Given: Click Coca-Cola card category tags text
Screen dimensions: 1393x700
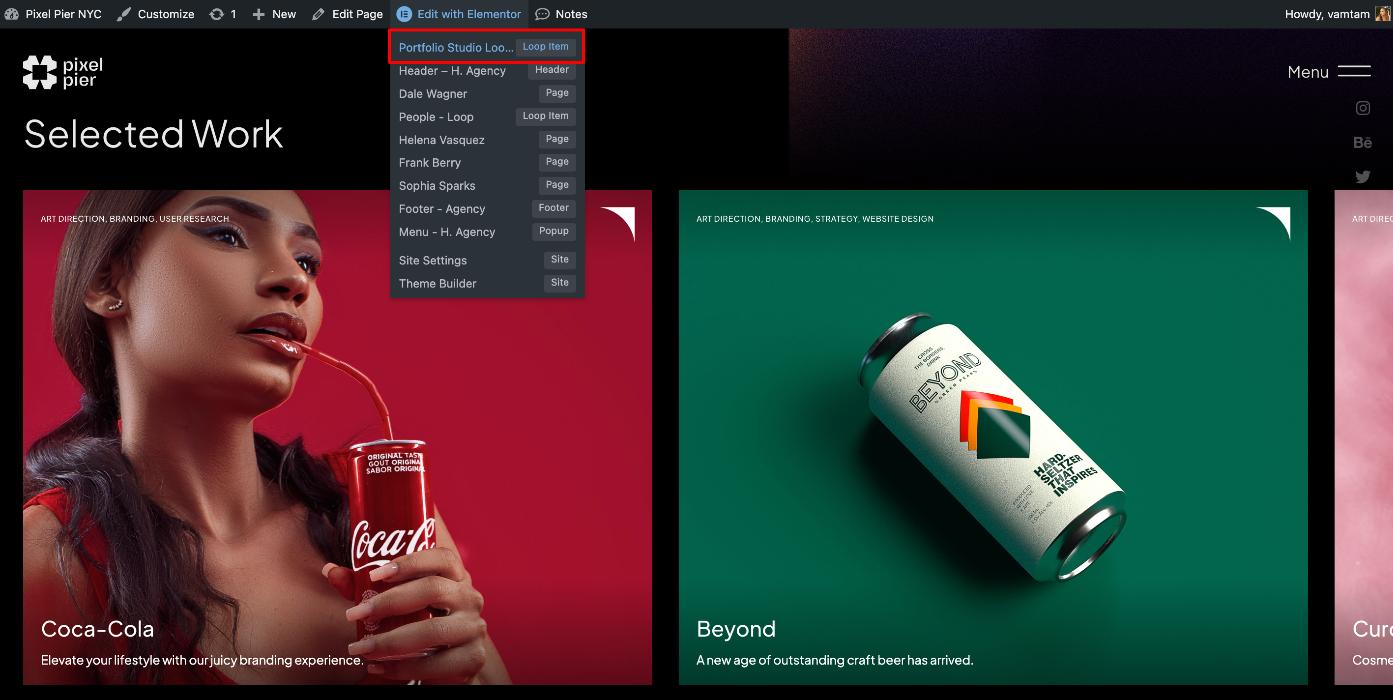Looking at the screenshot, I should click(x=135, y=219).
